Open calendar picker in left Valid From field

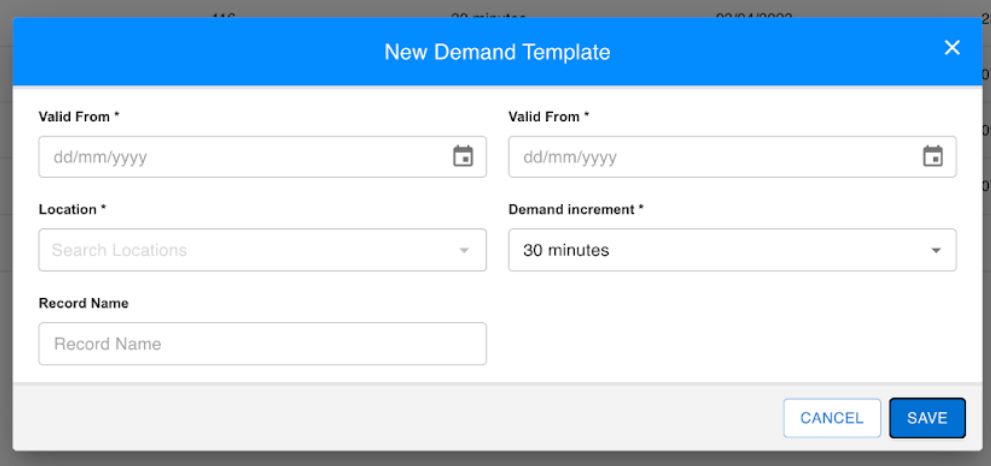pos(463,157)
